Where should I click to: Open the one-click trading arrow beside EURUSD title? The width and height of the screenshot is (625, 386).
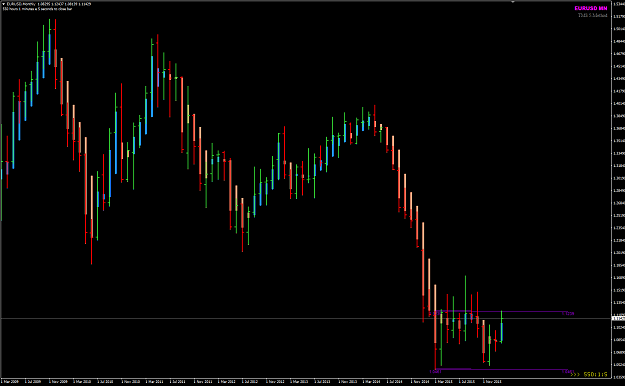click(4, 4)
